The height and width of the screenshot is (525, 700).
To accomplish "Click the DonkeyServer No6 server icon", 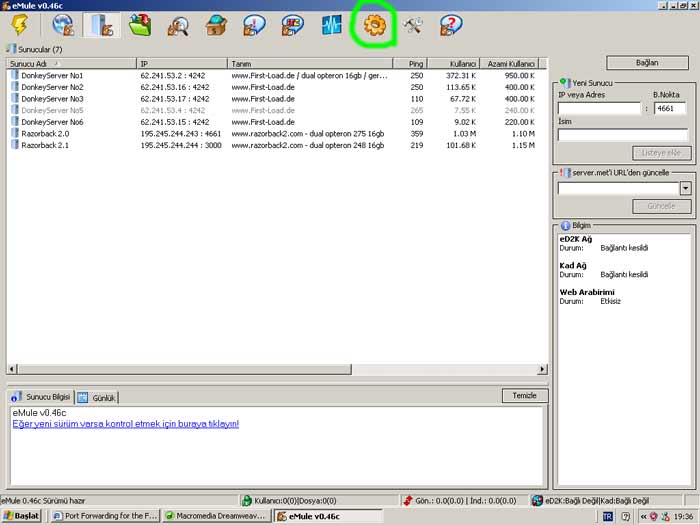I will (x=15, y=121).
